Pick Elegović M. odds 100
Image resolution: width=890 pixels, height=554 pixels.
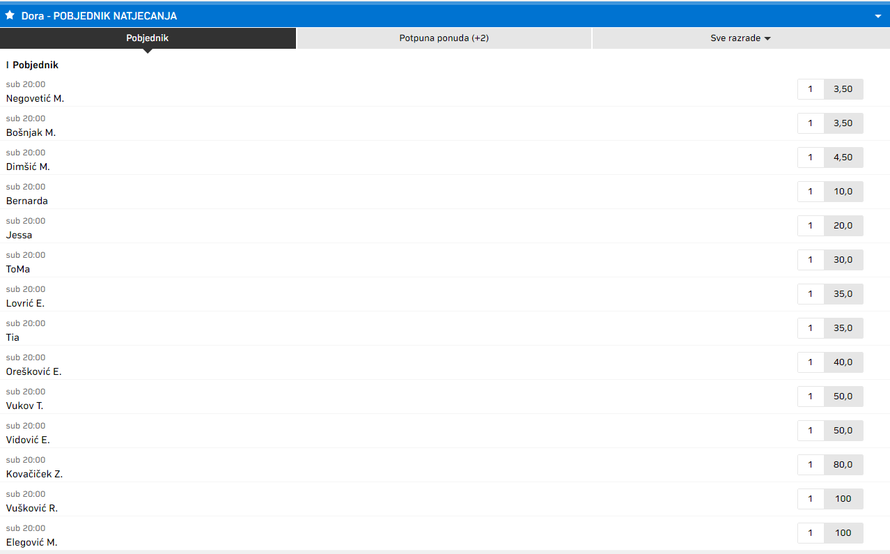(x=842, y=532)
